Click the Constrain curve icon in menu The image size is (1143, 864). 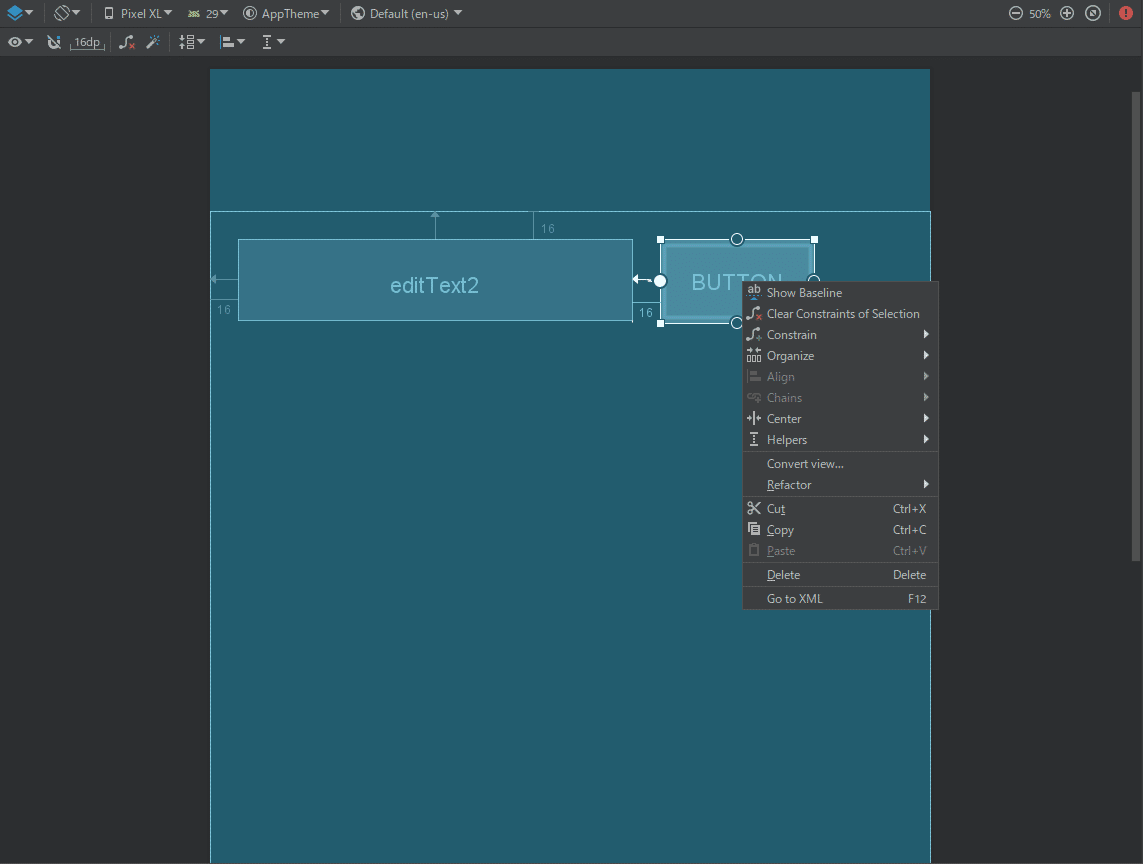(x=754, y=334)
